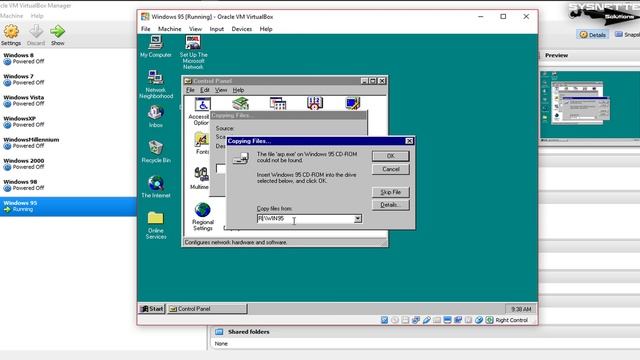Select Windows Vista VM in the list

coord(68,101)
